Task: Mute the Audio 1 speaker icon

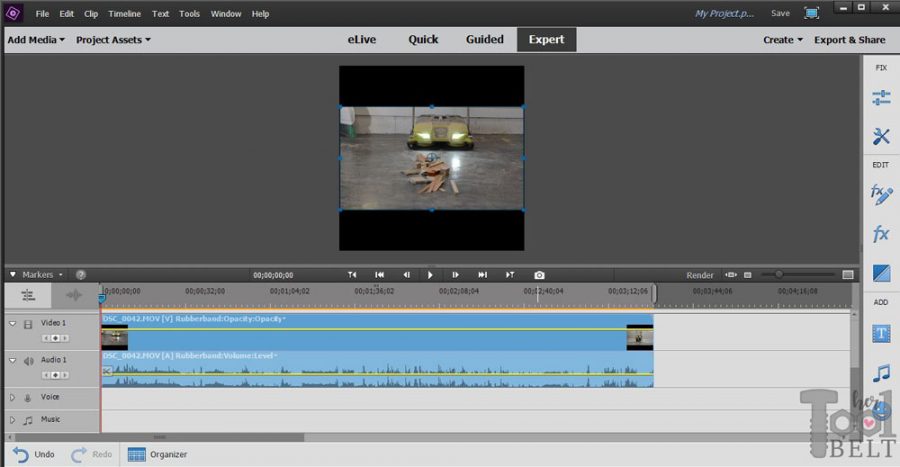Action: [28, 361]
